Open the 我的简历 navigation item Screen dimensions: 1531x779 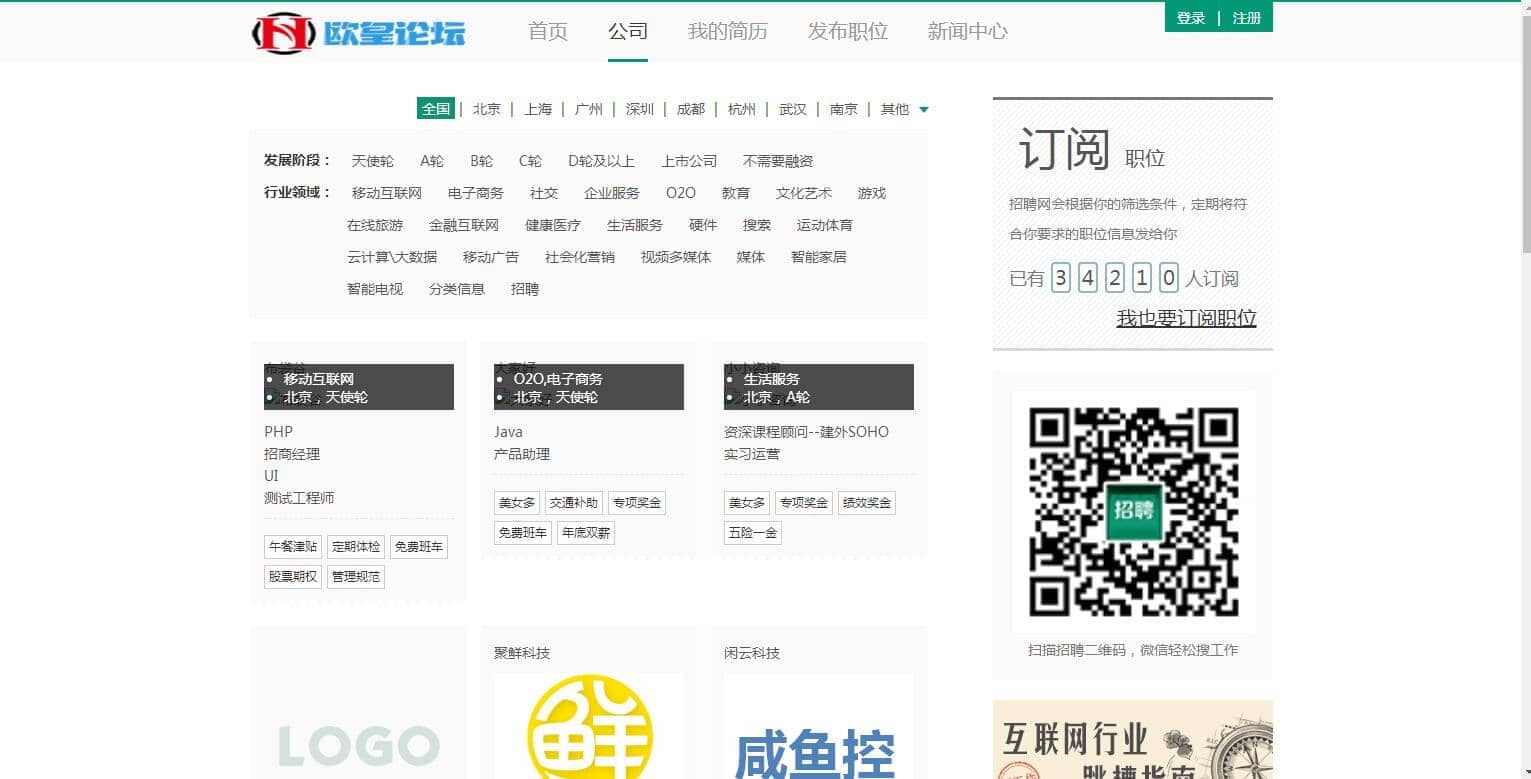coord(727,32)
